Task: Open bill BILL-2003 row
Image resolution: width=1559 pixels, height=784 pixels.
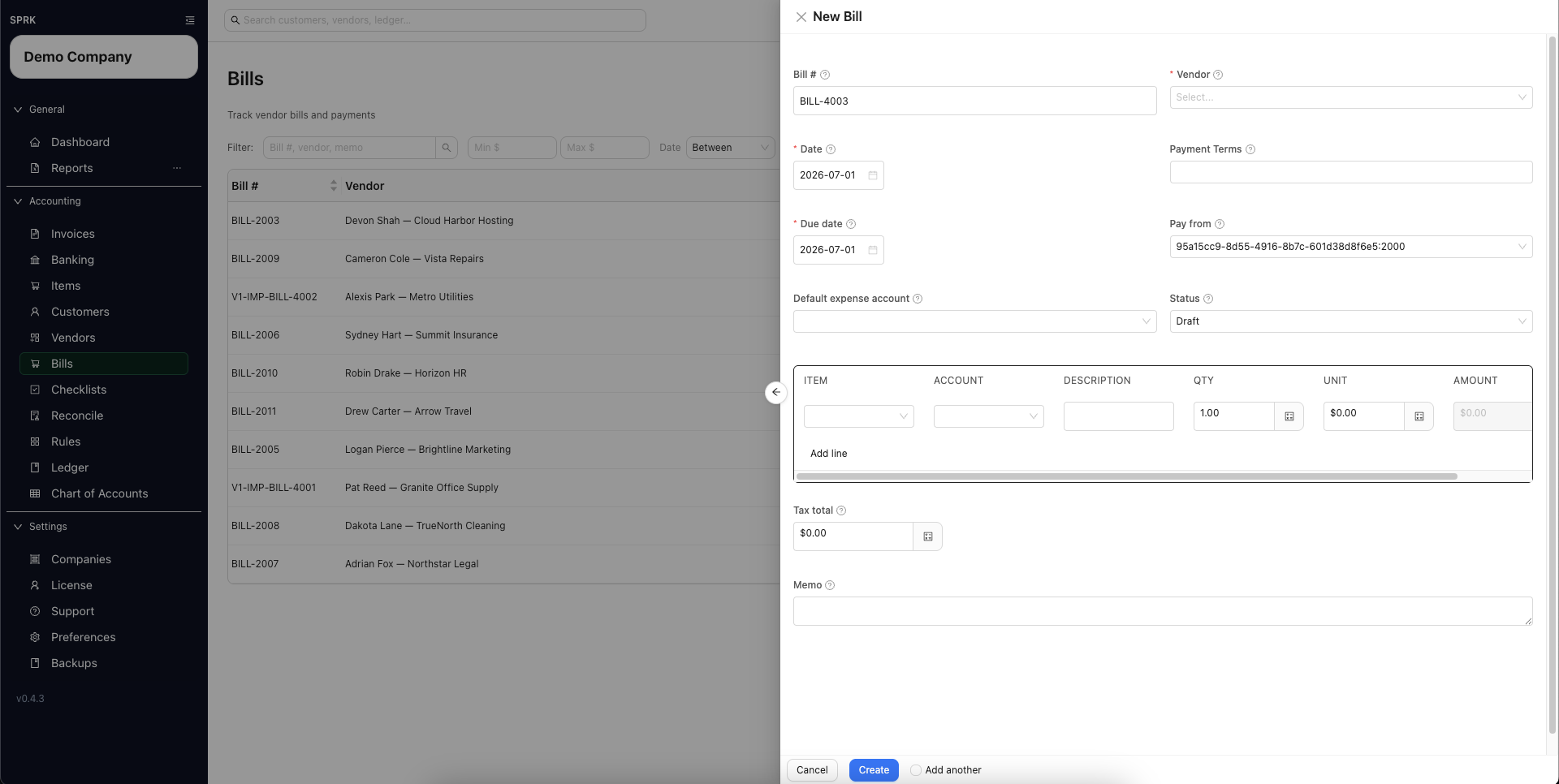Action: [503, 221]
